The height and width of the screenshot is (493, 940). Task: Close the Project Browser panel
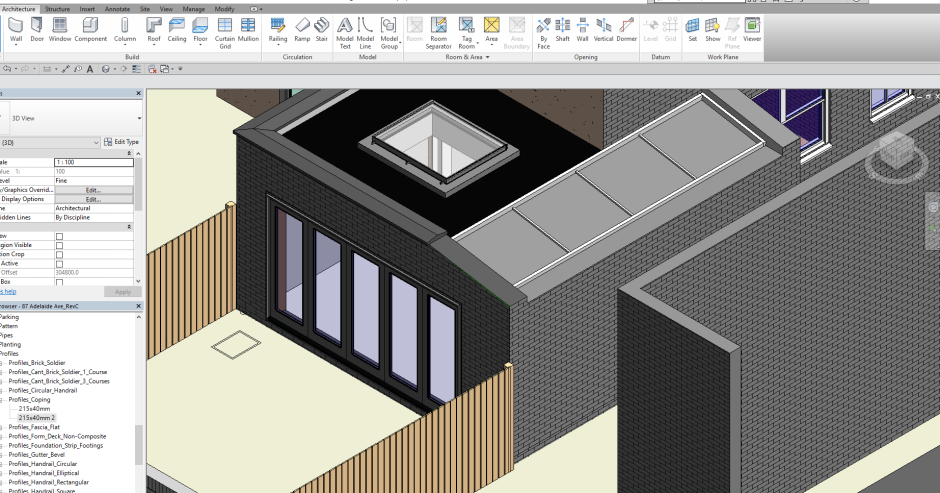click(x=138, y=306)
